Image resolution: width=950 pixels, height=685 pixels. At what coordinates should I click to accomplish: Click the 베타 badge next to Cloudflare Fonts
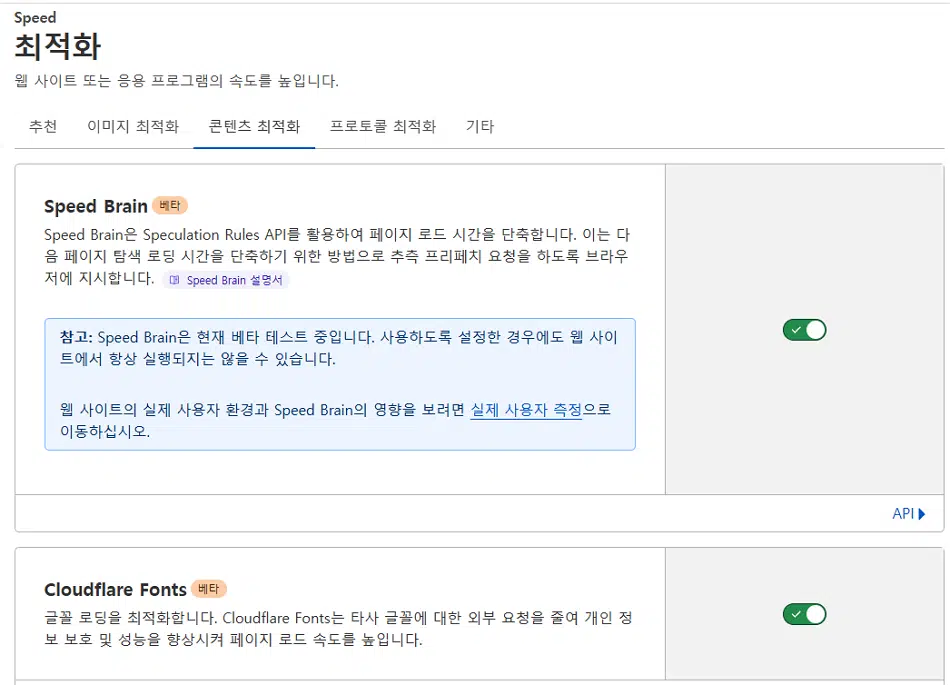208,589
